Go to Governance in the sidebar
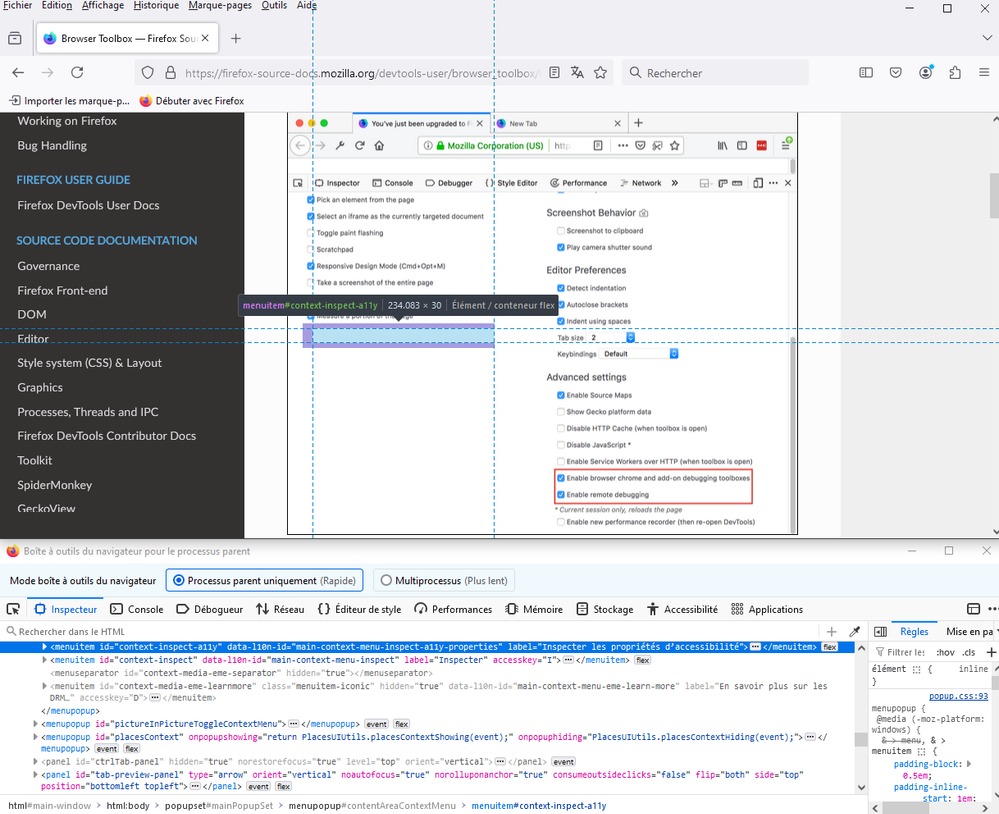The width and height of the screenshot is (999, 814). [48, 266]
